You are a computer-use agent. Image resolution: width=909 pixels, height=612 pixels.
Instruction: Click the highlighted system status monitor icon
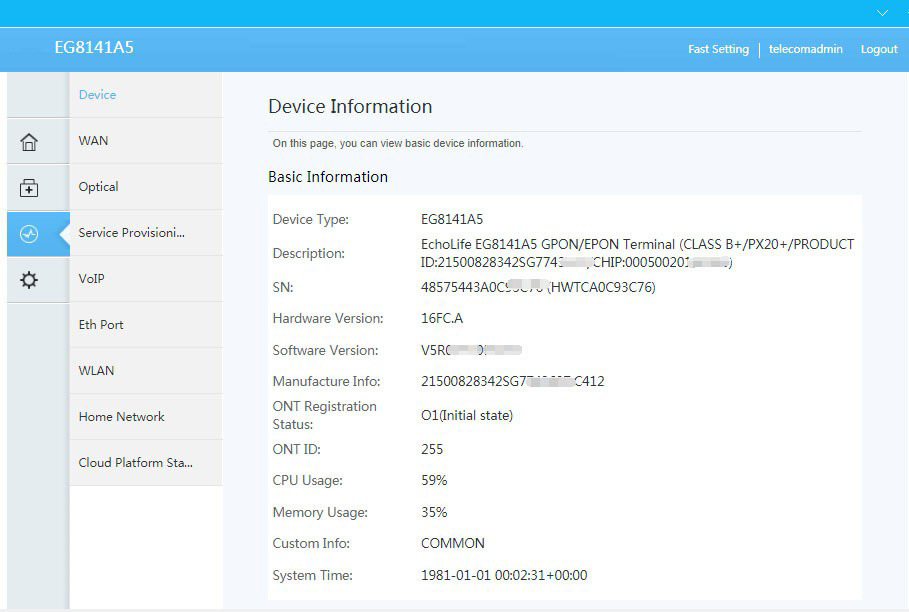29,234
